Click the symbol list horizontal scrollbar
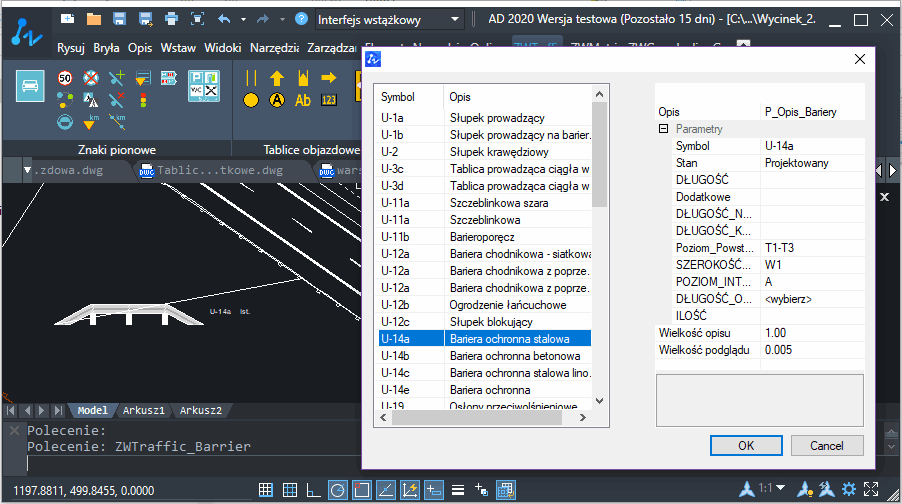 point(483,418)
